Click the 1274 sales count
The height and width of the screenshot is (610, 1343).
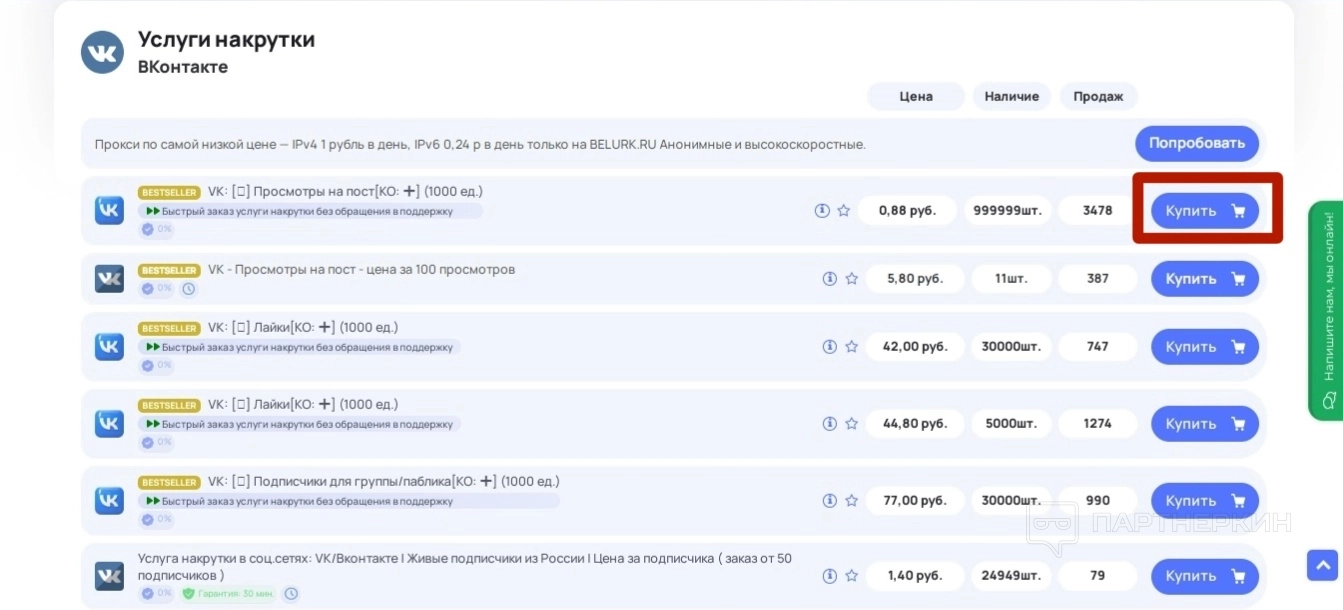click(x=1098, y=424)
